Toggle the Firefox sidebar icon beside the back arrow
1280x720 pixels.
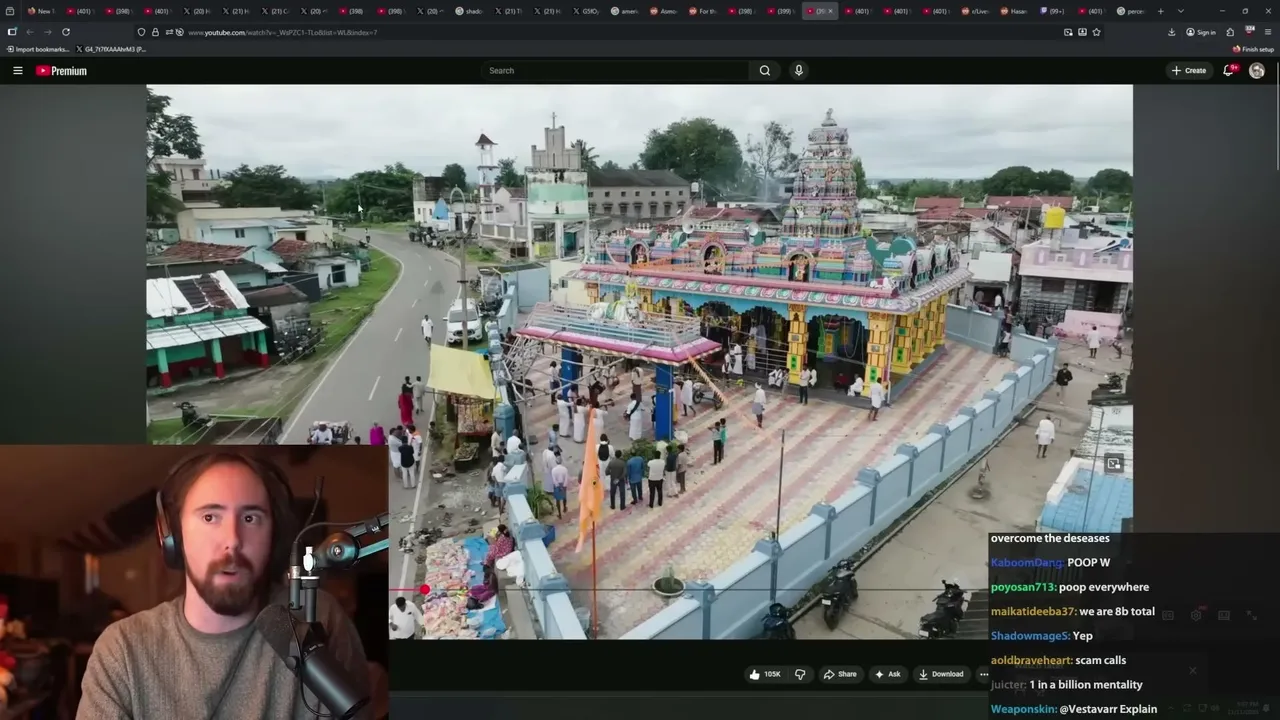point(12,32)
